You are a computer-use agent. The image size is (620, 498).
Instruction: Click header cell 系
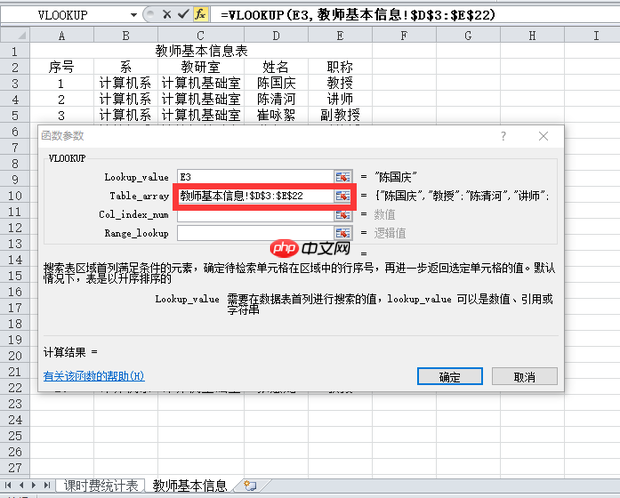coord(126,67)
